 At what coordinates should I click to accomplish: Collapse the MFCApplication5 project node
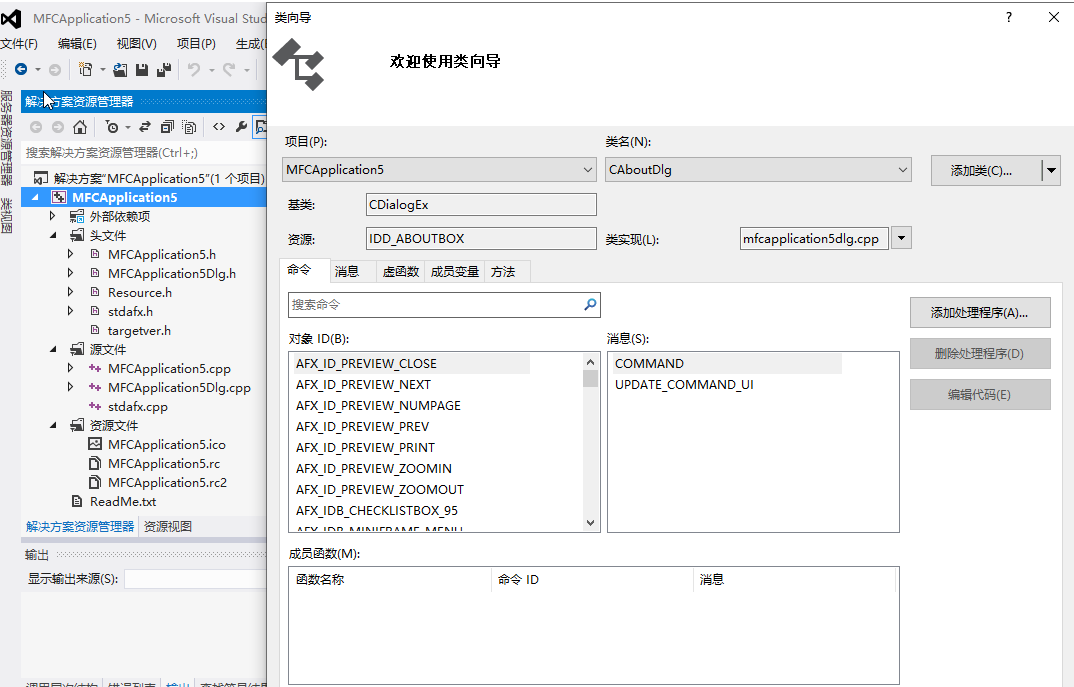[x=36, y=197]
